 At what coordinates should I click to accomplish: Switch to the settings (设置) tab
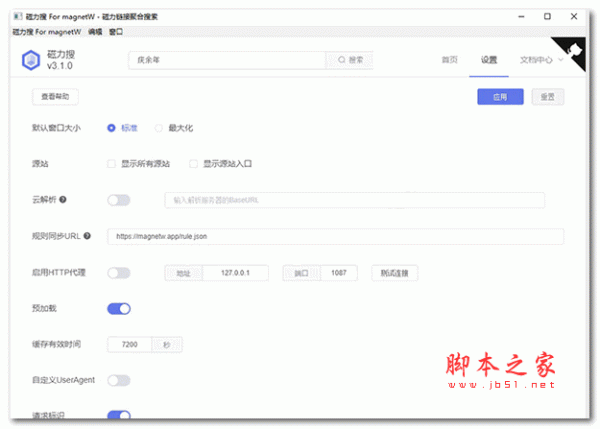click(x=489, y=60)
